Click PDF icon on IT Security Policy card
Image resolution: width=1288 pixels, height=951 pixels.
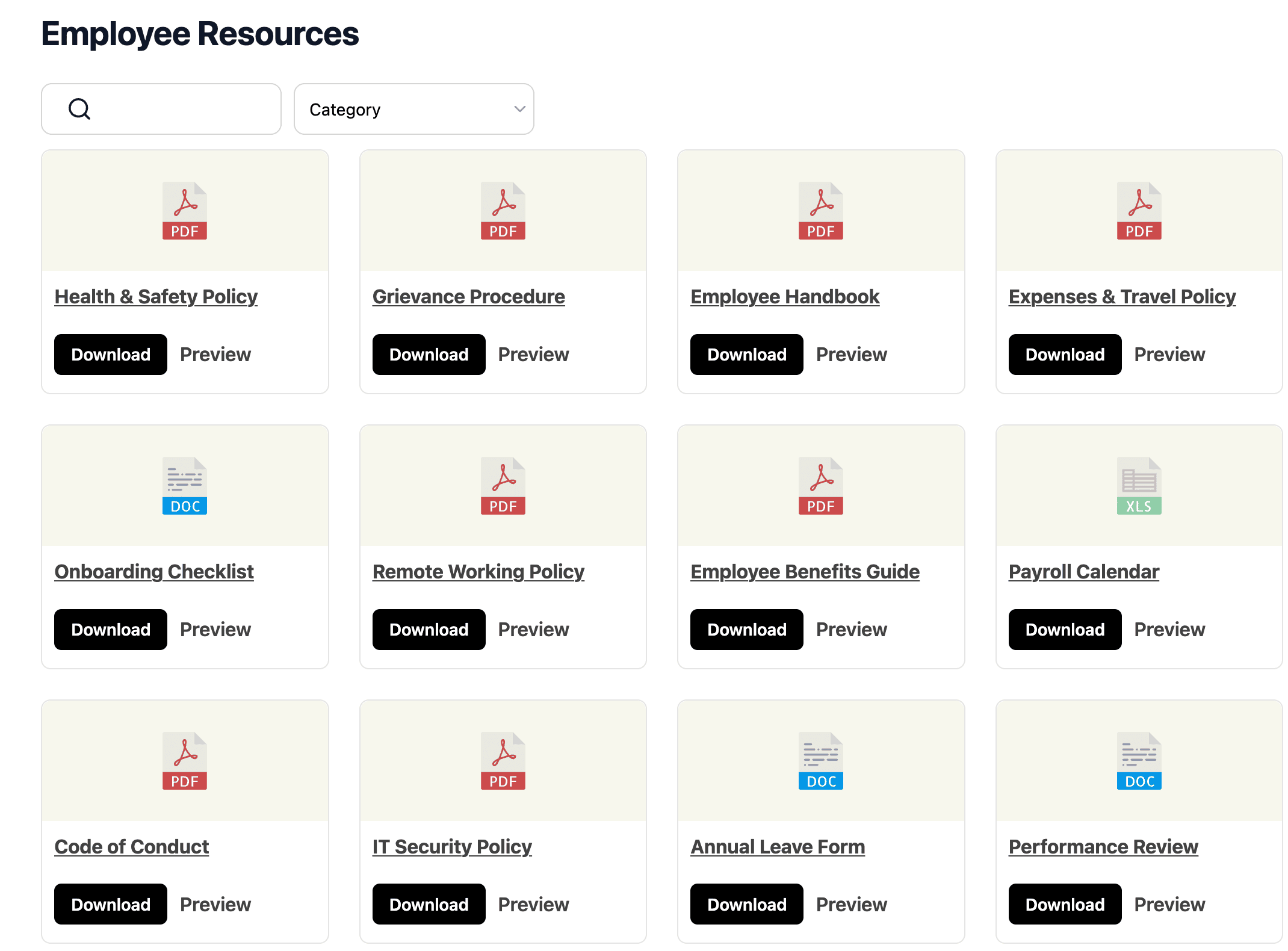(x=503, y=761)
